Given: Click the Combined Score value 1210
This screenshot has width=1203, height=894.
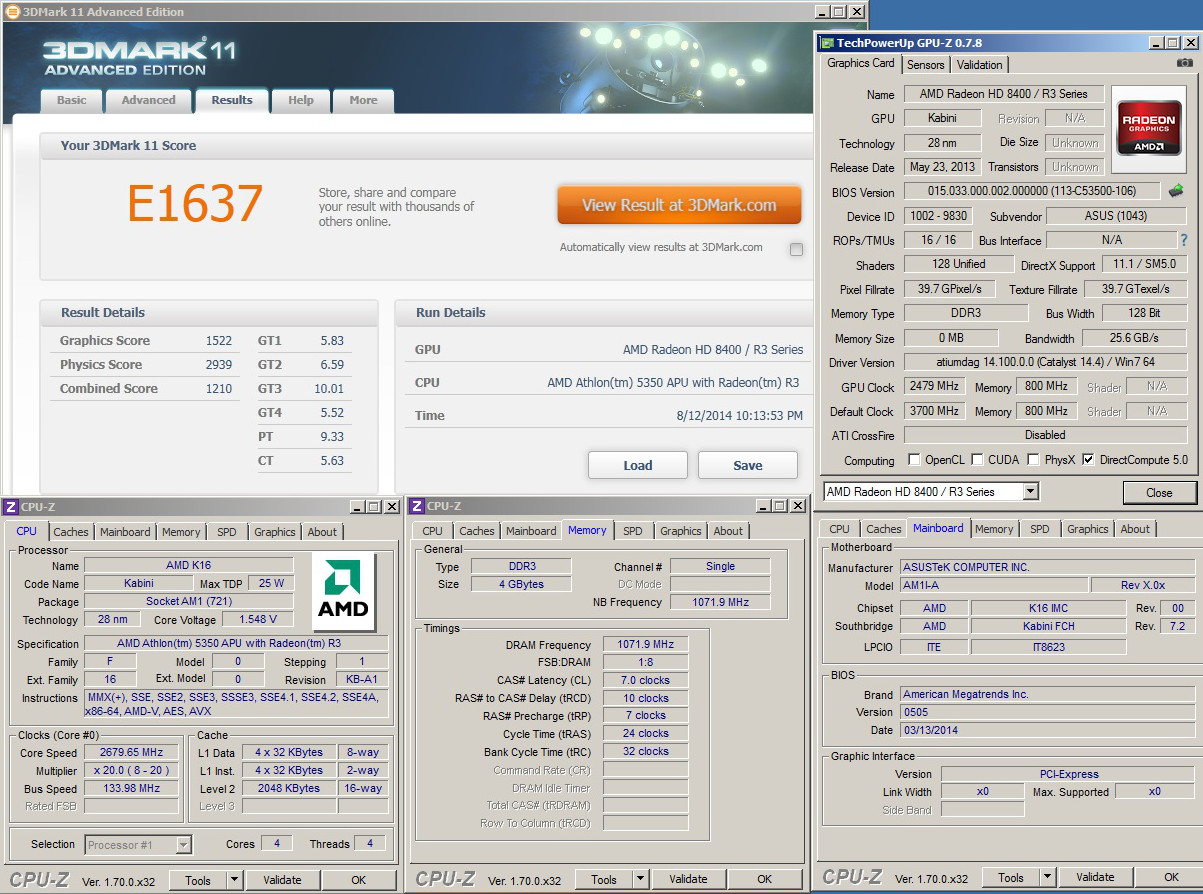Looking at the screenshot, I should click(x=219, y=389).
